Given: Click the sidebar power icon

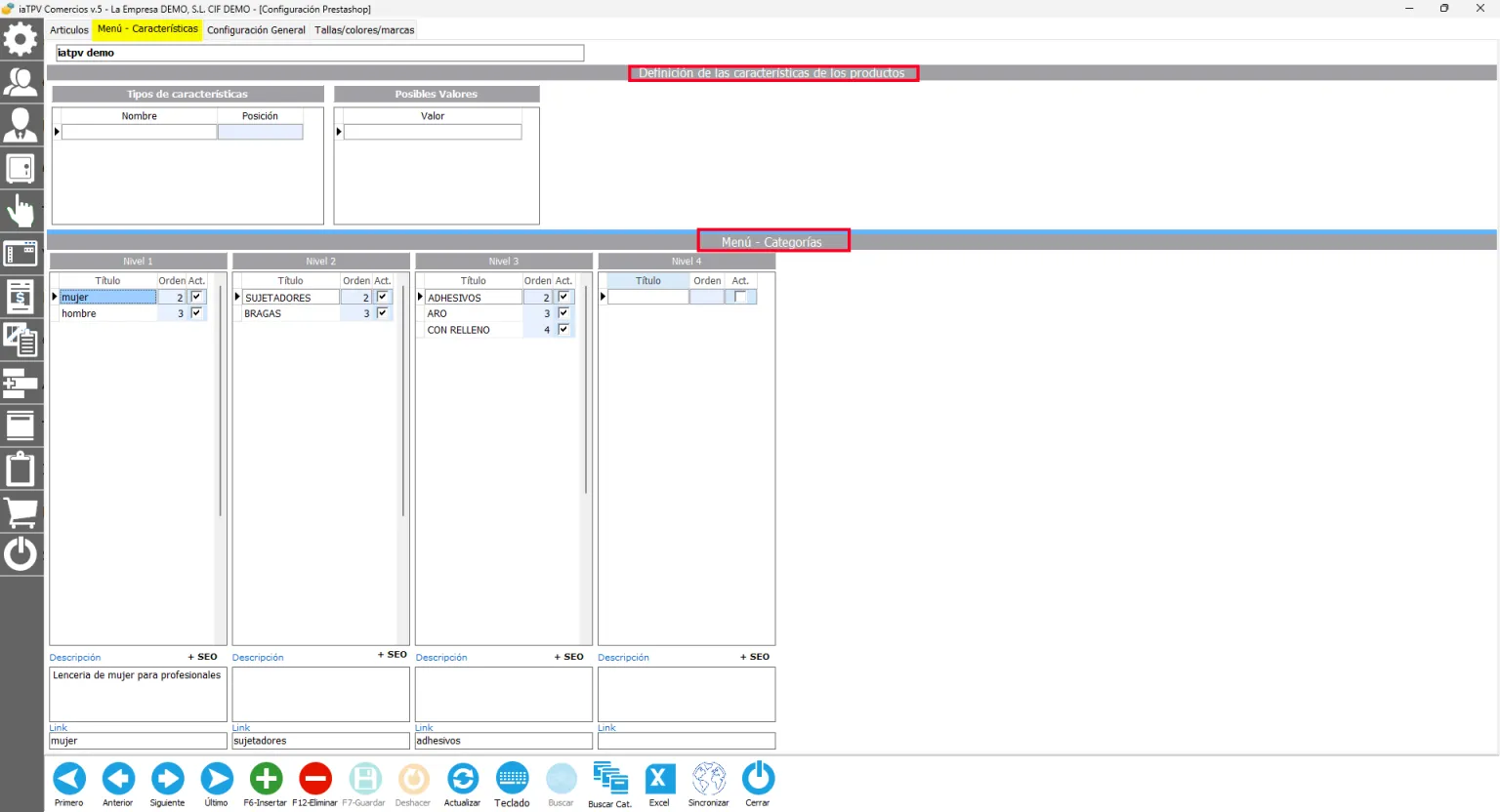Looking at the screenshot, I should pyautogui.click(x=21, y=553).
